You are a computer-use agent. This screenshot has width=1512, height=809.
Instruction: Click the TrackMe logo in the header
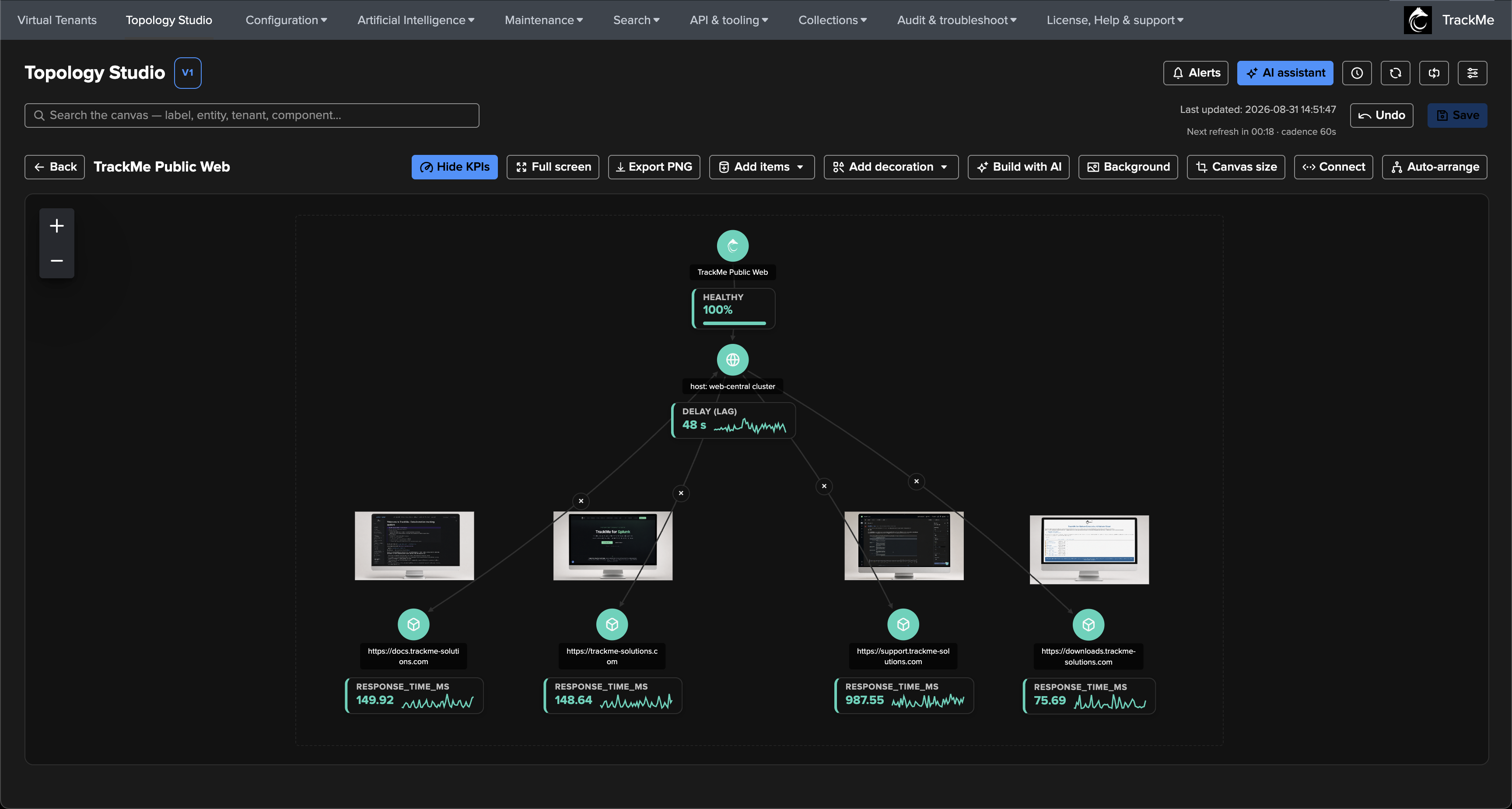(x=1417, y=20)
